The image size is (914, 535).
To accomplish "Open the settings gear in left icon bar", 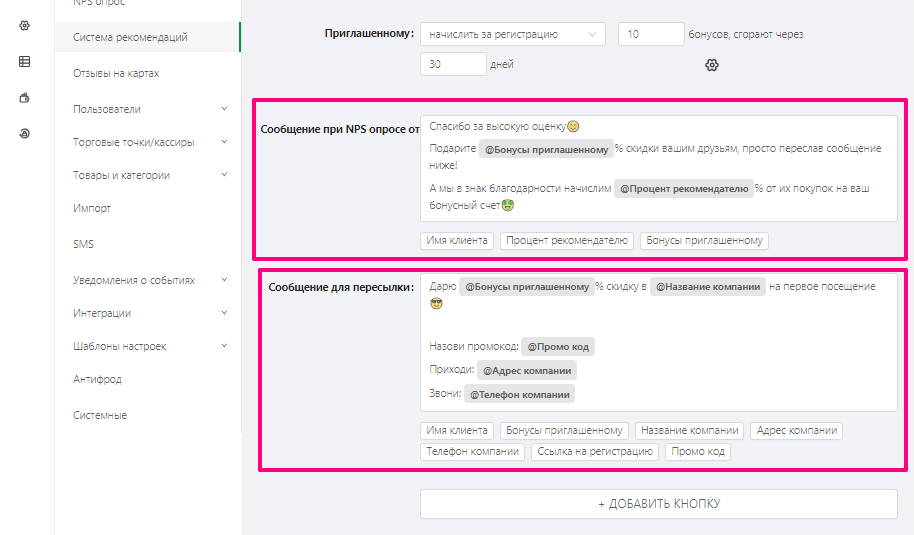I will point(24,26).
